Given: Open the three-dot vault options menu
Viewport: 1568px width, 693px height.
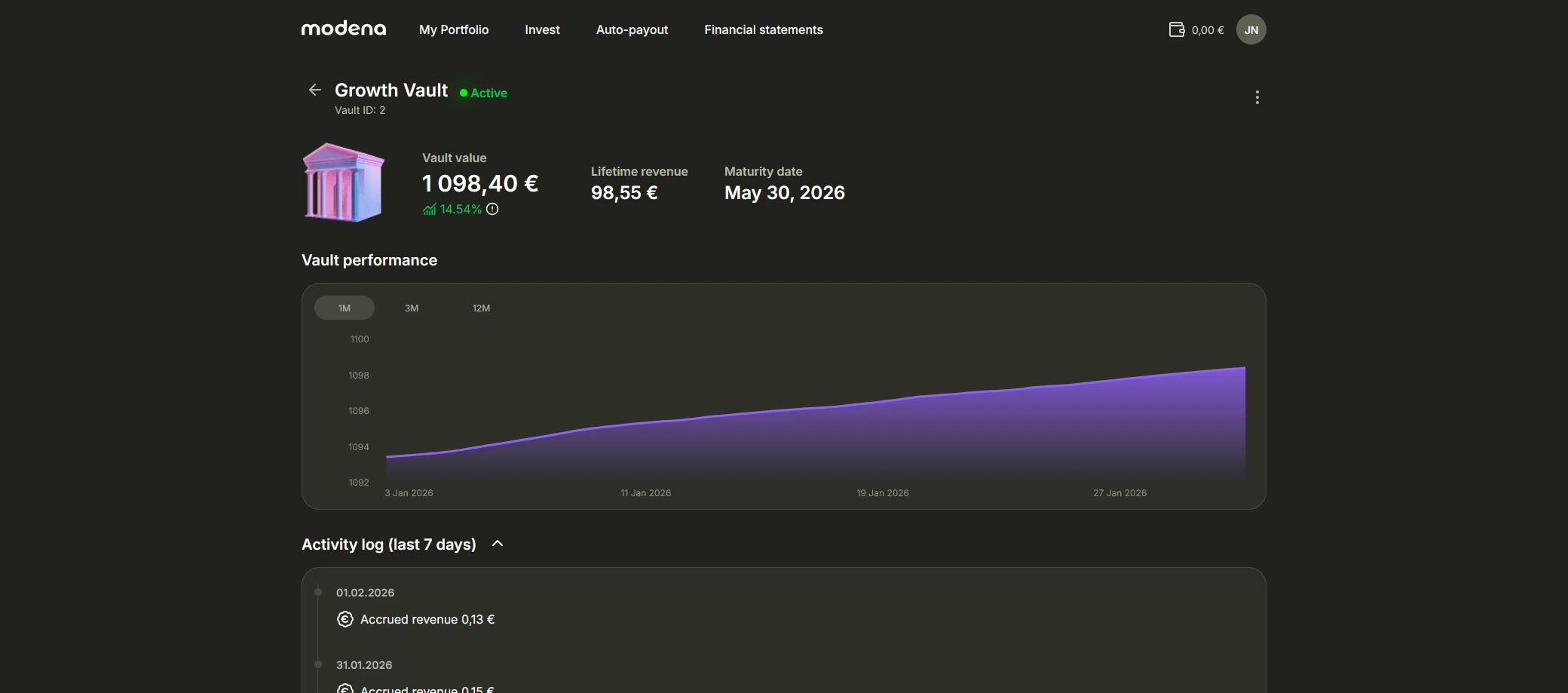Looking at the screenshot, I should [1257, 97].
